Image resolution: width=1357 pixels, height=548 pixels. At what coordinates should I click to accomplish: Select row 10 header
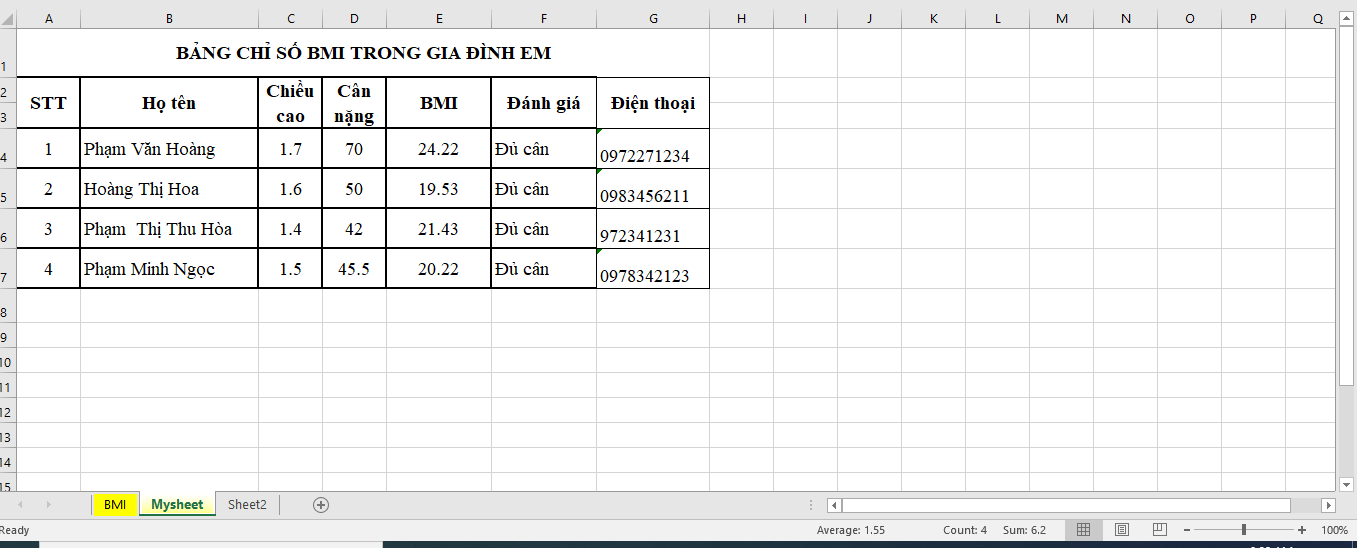tap(8, 360)
